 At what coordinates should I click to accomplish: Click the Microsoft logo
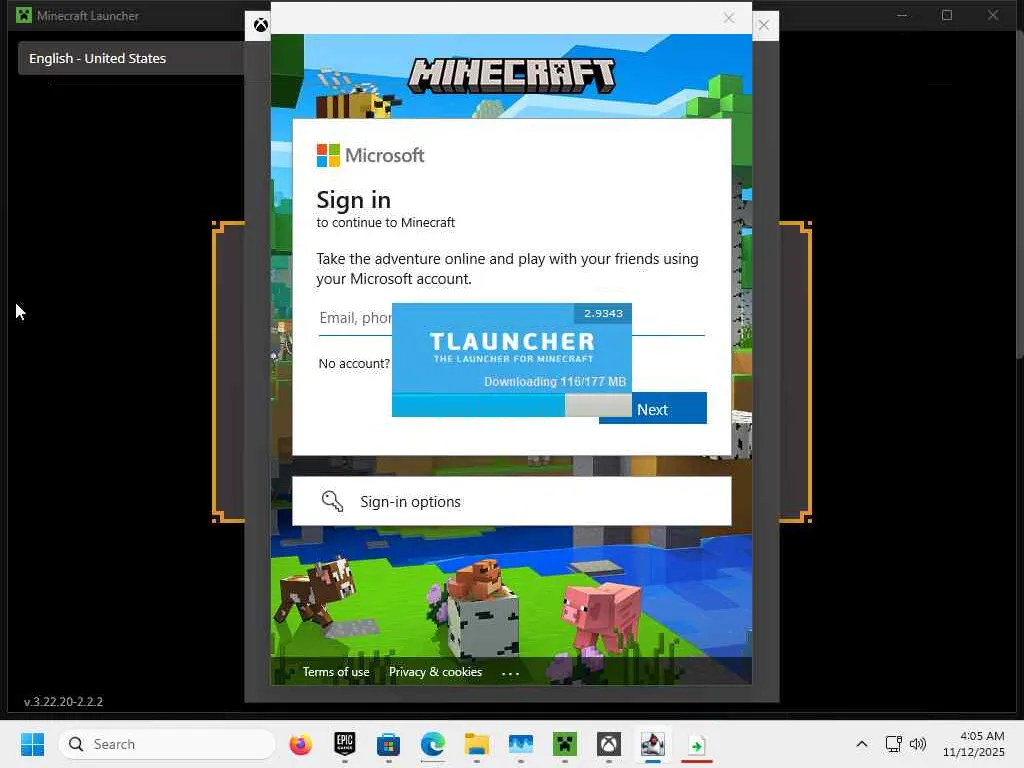(370, 155)
